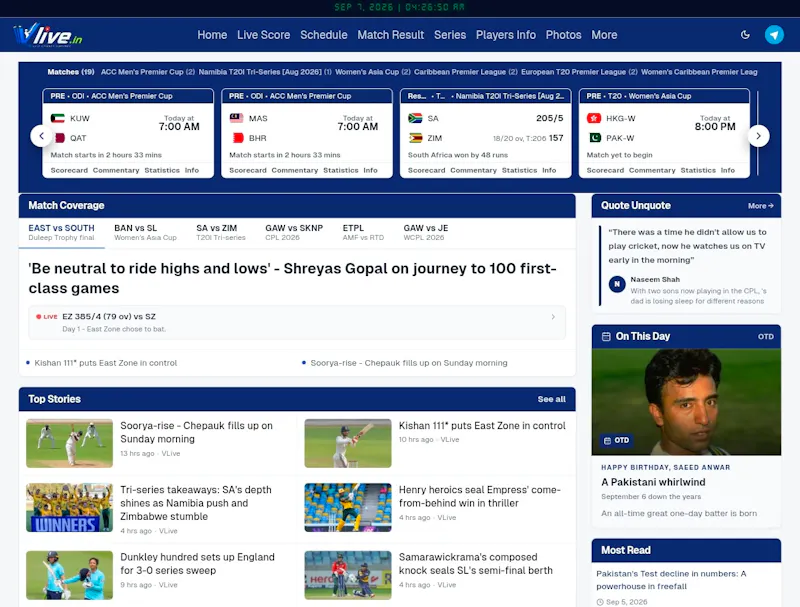Open Players Info page
The height and width of the screenshot is (607, 800).
click(506, 35)
